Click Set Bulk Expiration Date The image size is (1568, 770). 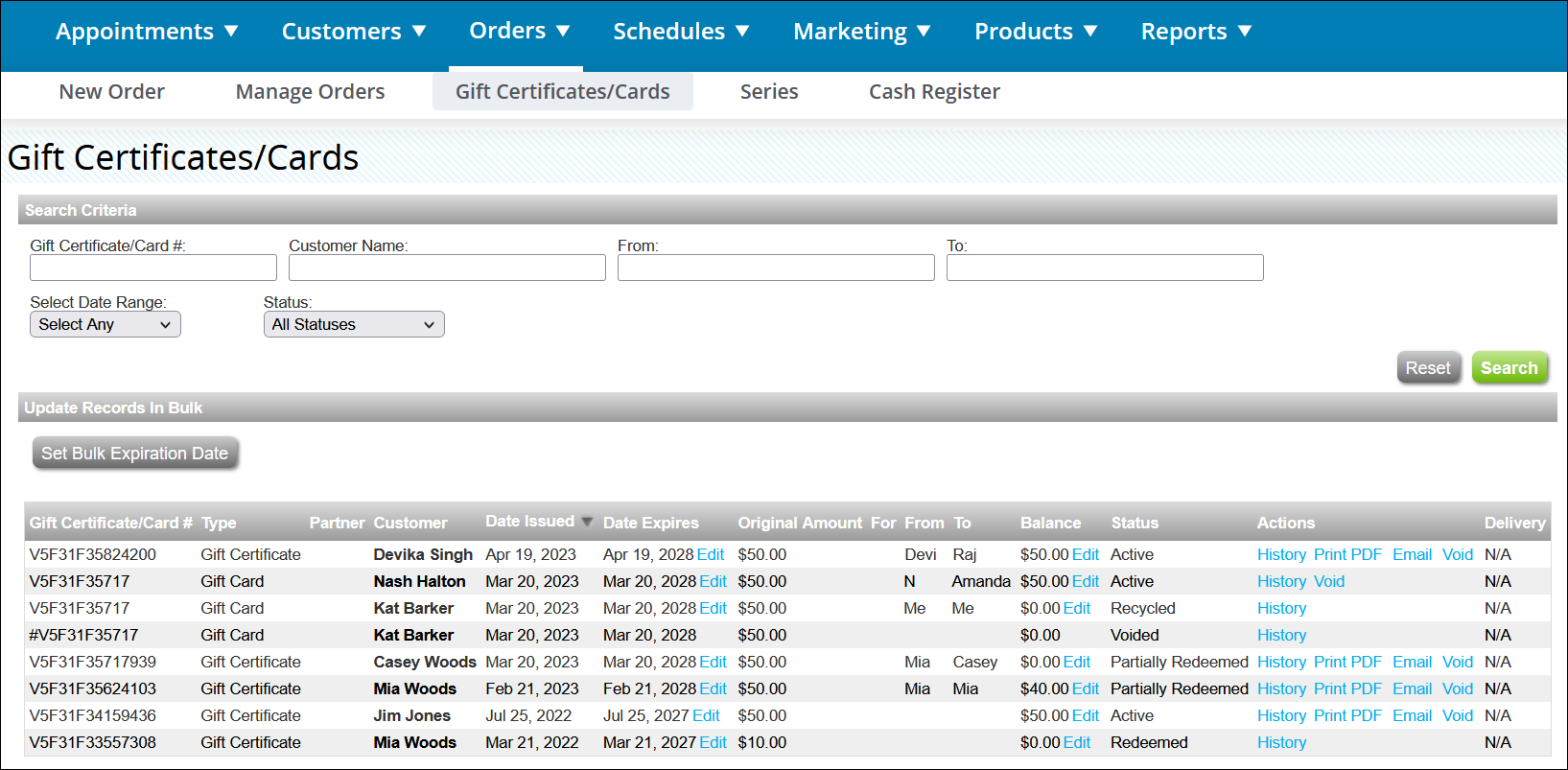click(x=134, y=454)
